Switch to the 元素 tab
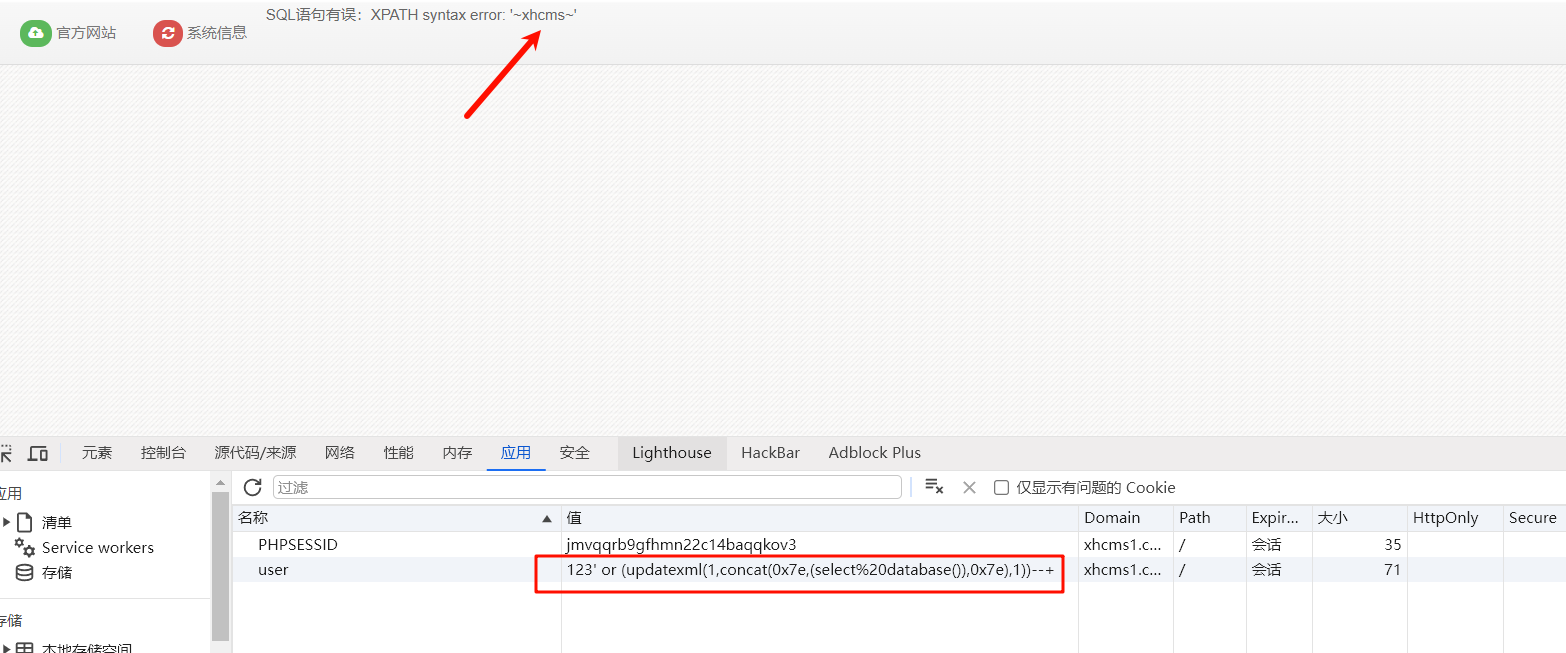The width and height of the screenshot is (1566, 653). [x=97, y=453]
